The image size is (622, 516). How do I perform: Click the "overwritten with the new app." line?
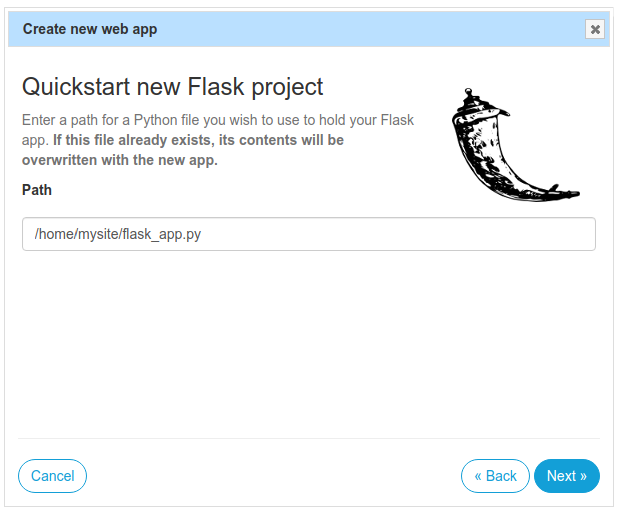click(120, 160)
